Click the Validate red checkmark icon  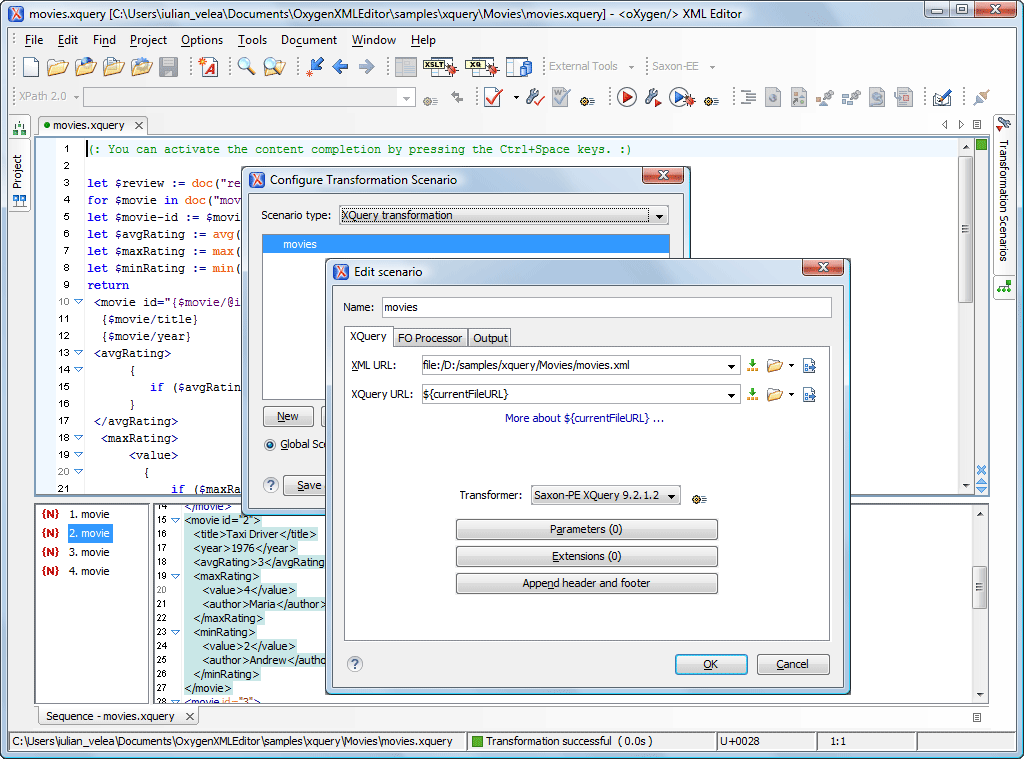coord(493,98)
